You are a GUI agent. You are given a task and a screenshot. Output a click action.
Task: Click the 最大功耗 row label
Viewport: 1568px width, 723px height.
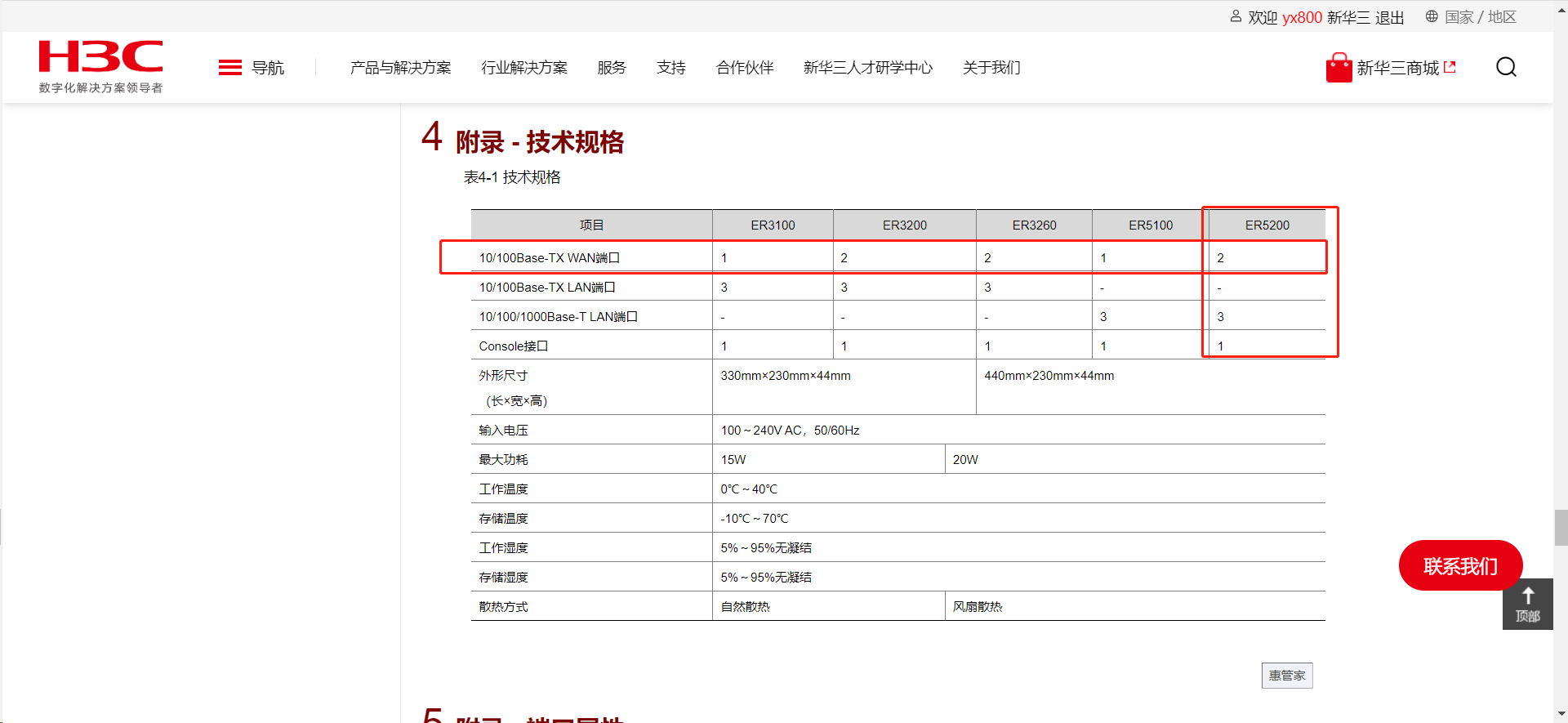[x=503, y=460]
